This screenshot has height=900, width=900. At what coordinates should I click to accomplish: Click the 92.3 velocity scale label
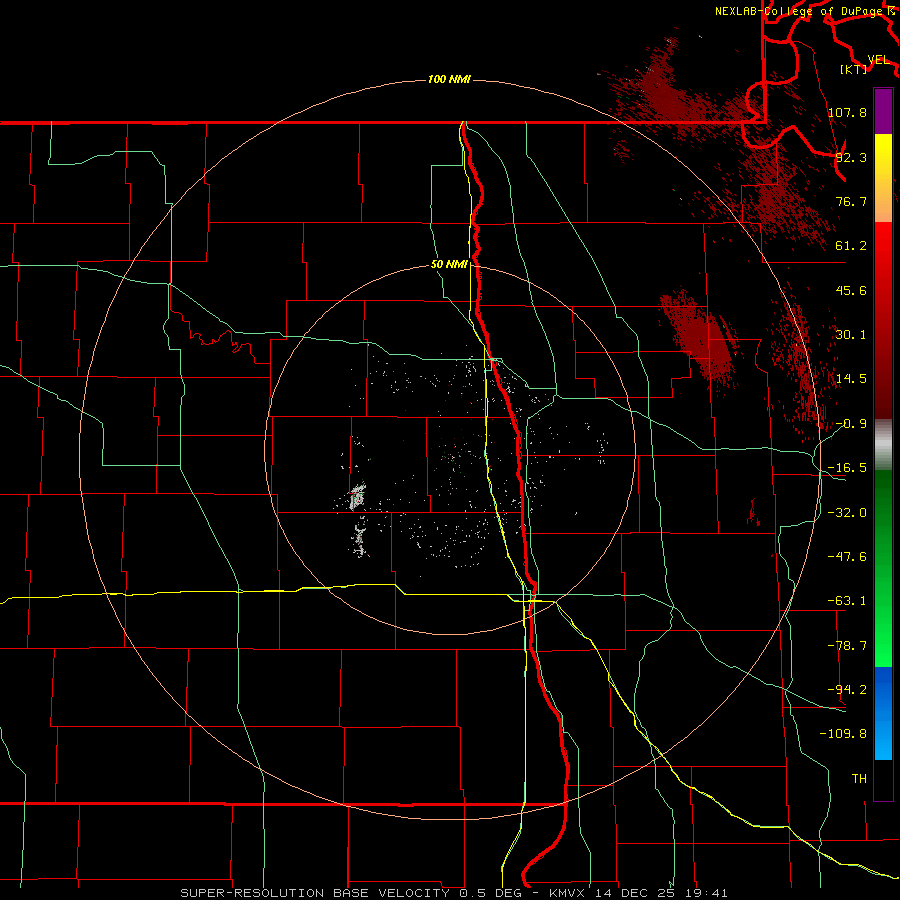851,157
